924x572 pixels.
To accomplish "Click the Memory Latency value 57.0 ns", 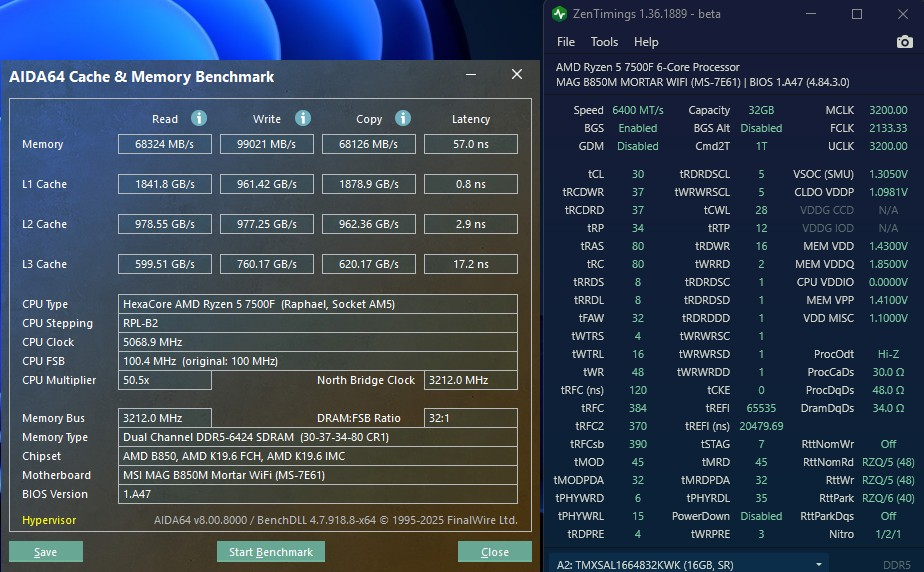I will click(x=471, y=144).
